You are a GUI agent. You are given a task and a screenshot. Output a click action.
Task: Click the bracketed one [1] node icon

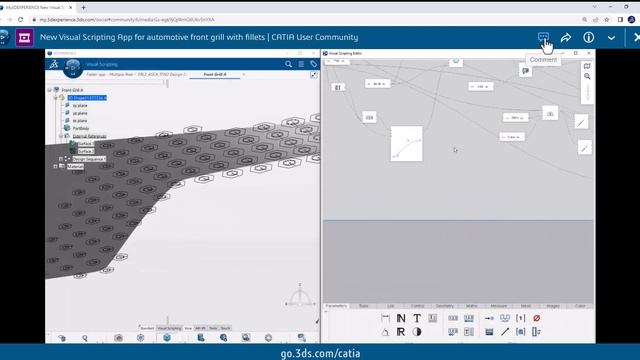(521, 318)
